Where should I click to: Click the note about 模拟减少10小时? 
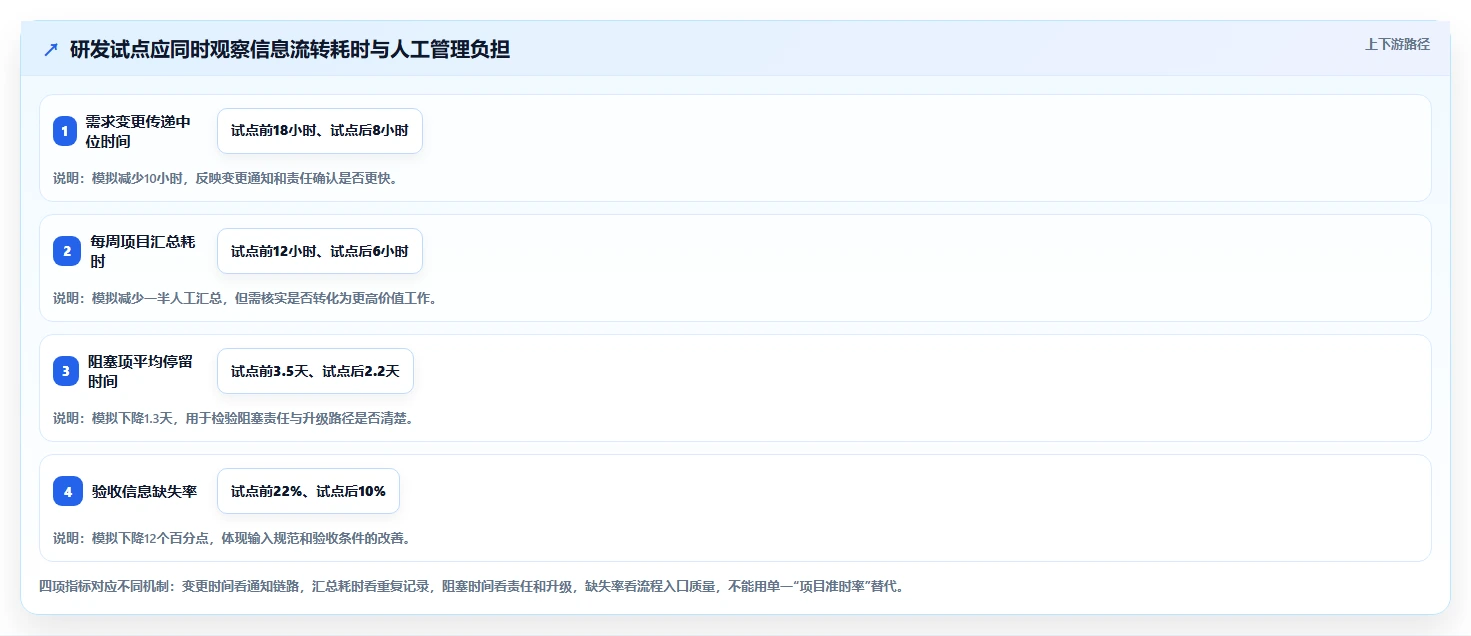(x=225, y=178)
